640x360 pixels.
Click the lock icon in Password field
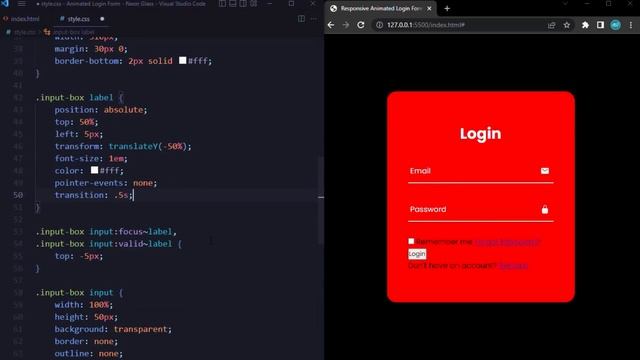pyautogui.click(x=544, y=209)
